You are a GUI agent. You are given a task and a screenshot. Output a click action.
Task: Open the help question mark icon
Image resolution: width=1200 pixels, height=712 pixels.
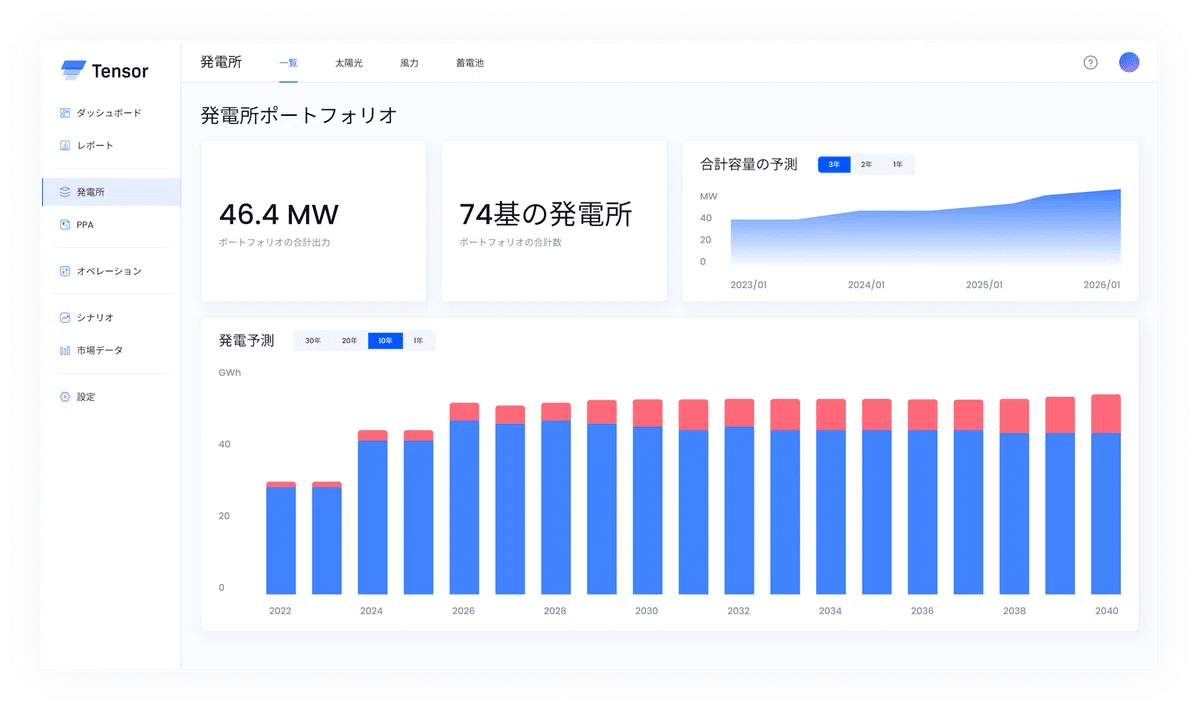coord(1091,62)
